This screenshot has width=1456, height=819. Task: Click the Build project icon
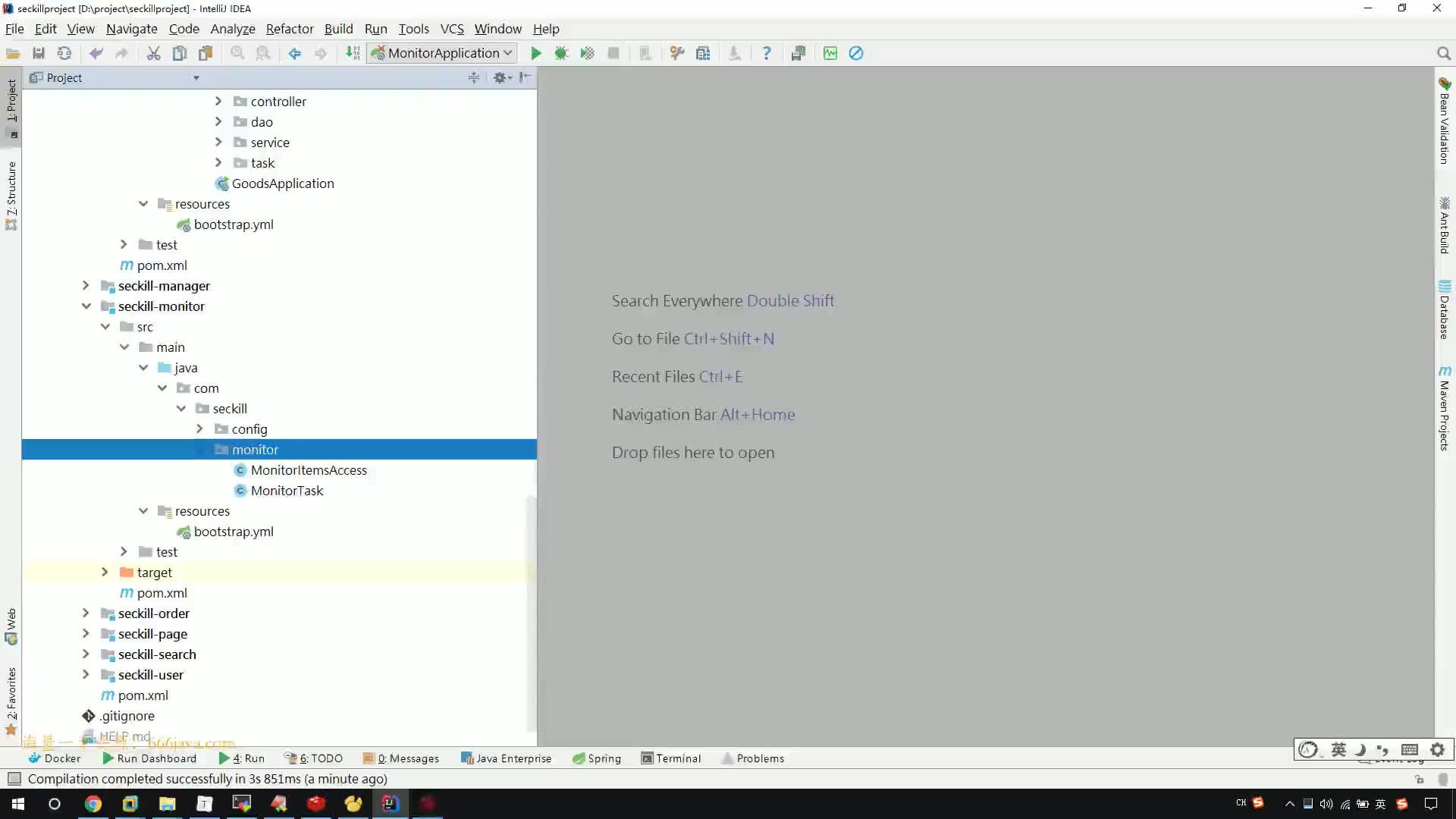tap(353, 53)
